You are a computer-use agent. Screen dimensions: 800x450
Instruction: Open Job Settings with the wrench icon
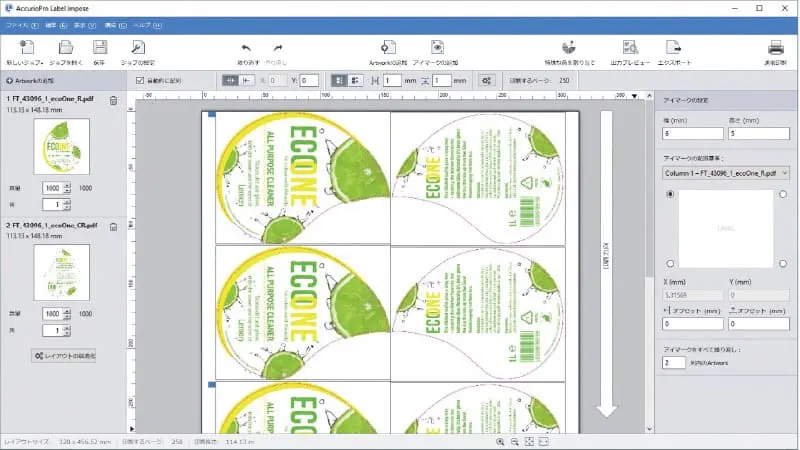137,48
